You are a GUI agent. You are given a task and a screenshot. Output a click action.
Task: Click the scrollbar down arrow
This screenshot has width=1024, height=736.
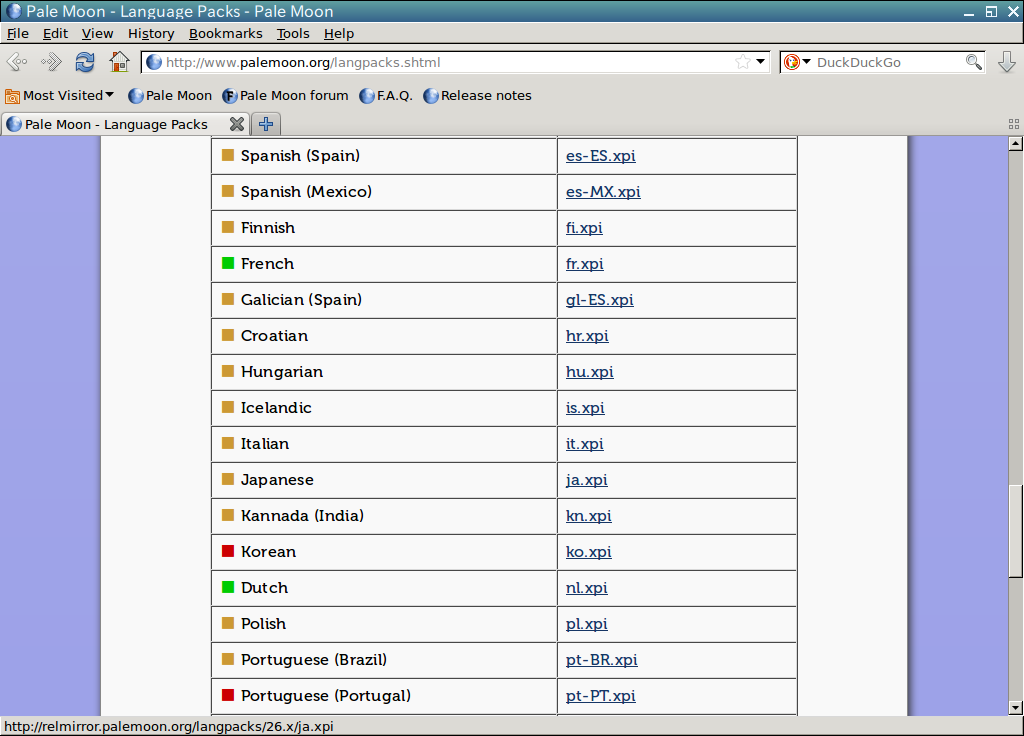click(x=1016, y=707)
